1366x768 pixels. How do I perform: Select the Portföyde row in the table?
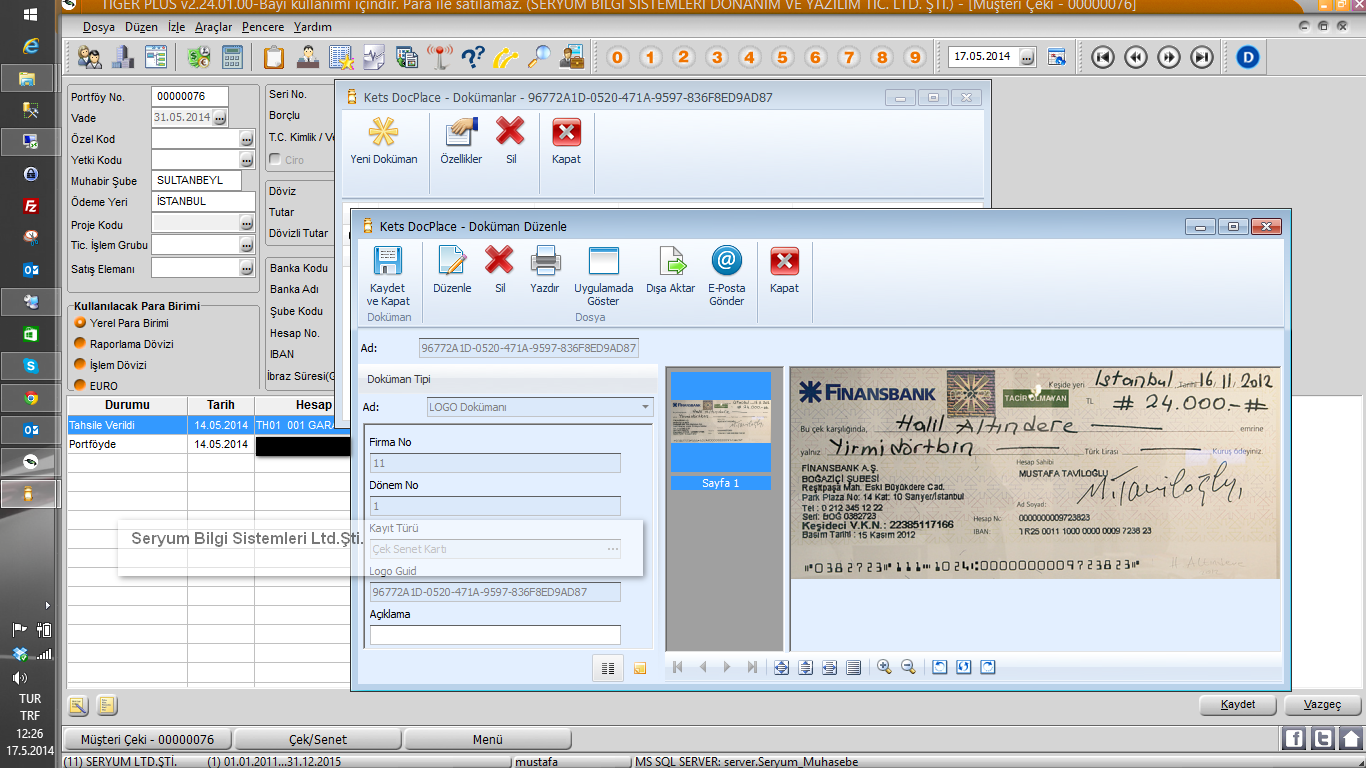208,444
